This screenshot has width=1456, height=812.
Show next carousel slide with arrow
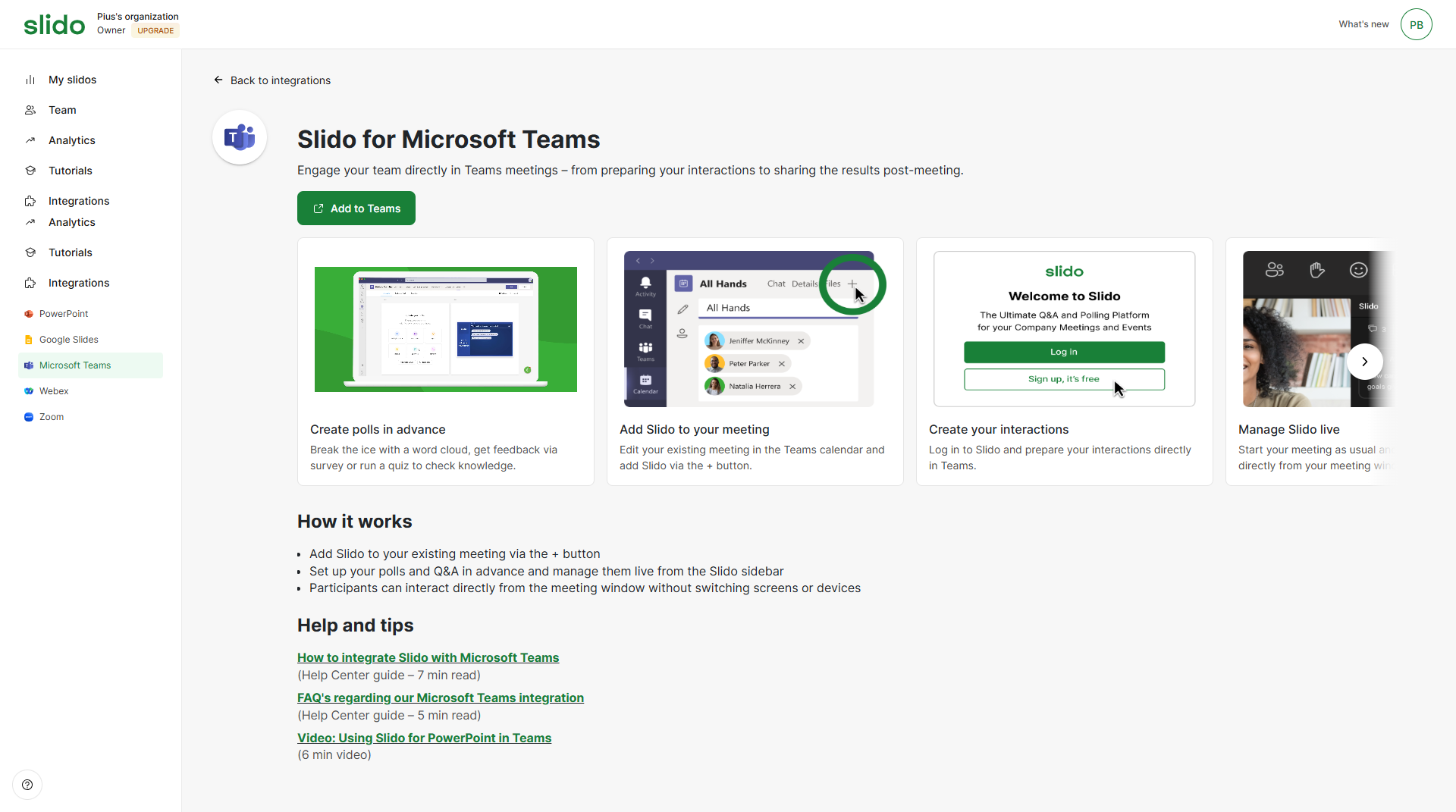[1364, 362]
